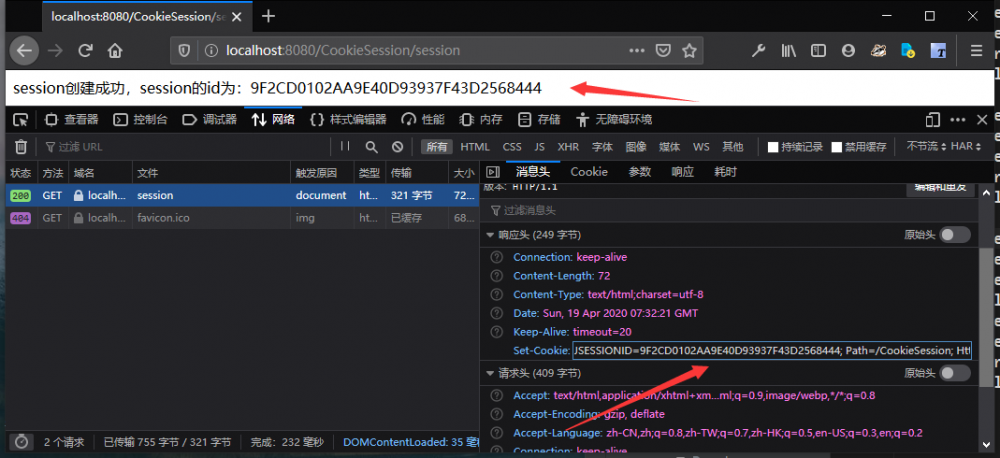Click the Filter URL input field
Viewport: 1000px width, 458px height.
click(185, 147)
